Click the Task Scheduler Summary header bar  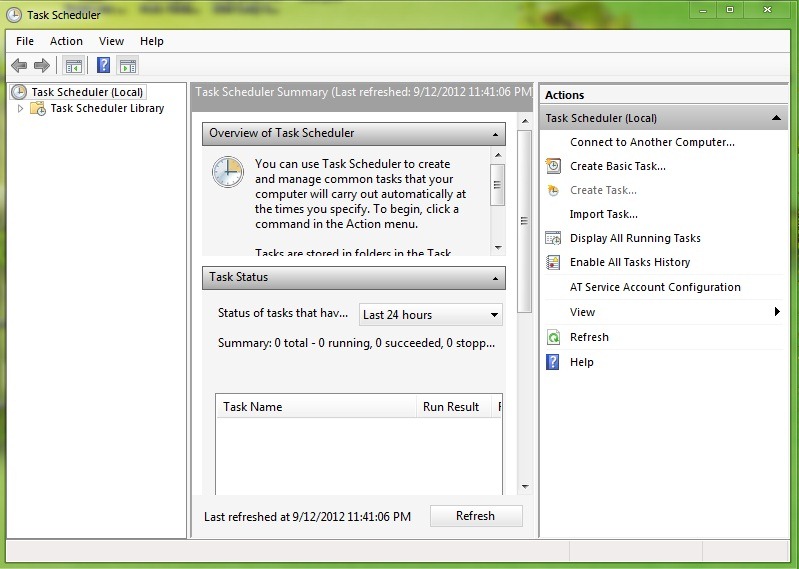click(x=362, y=97)
